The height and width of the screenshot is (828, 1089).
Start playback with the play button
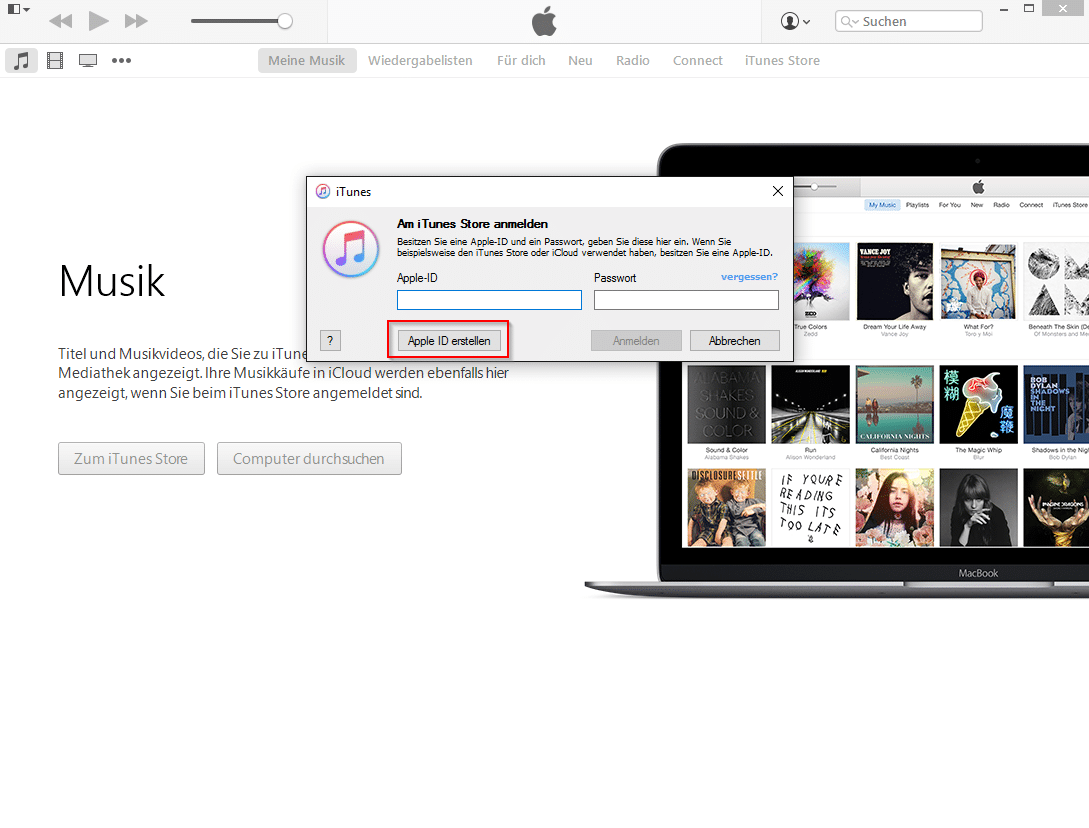tap(99, 21)
